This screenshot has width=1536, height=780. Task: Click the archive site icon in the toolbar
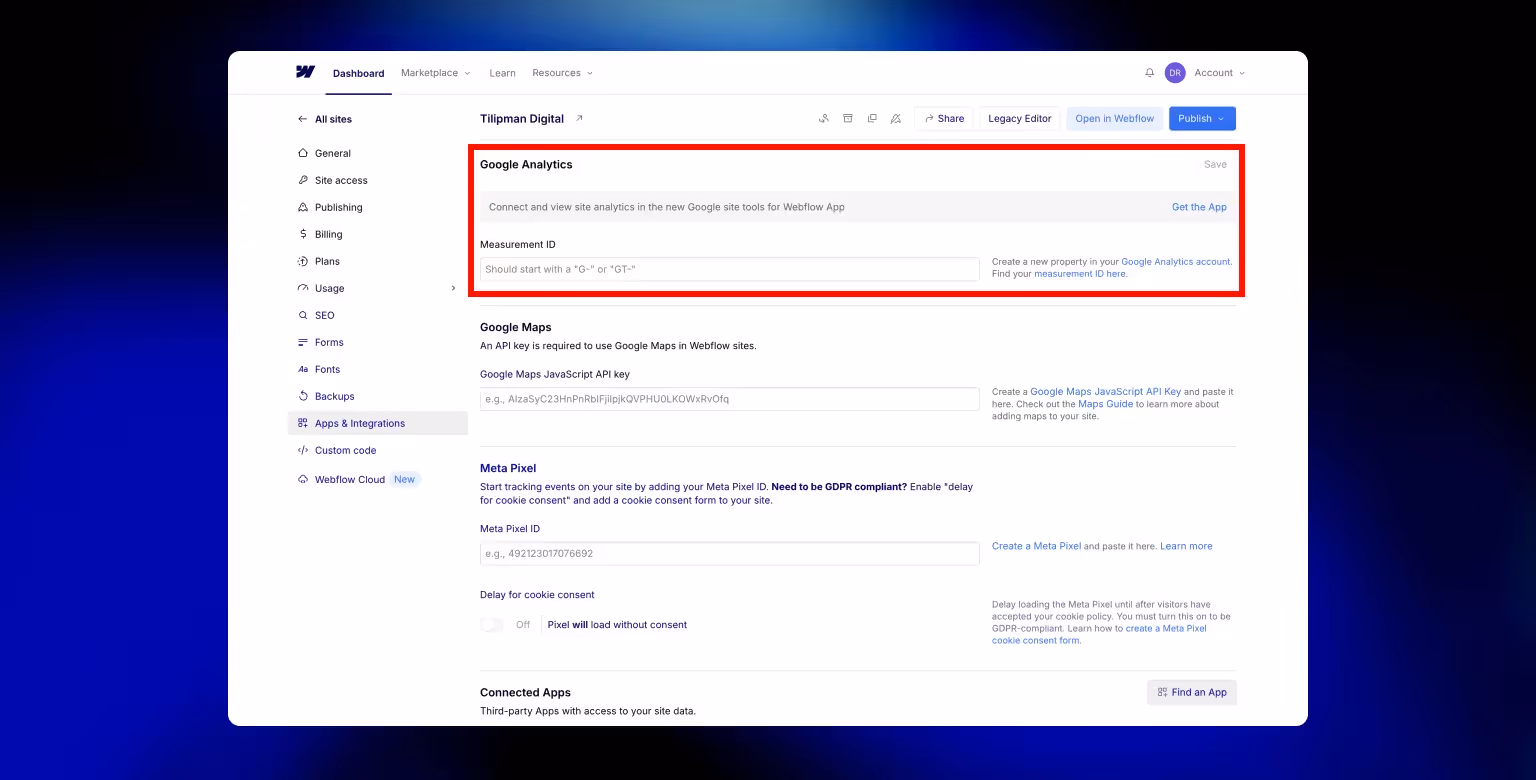847,118
